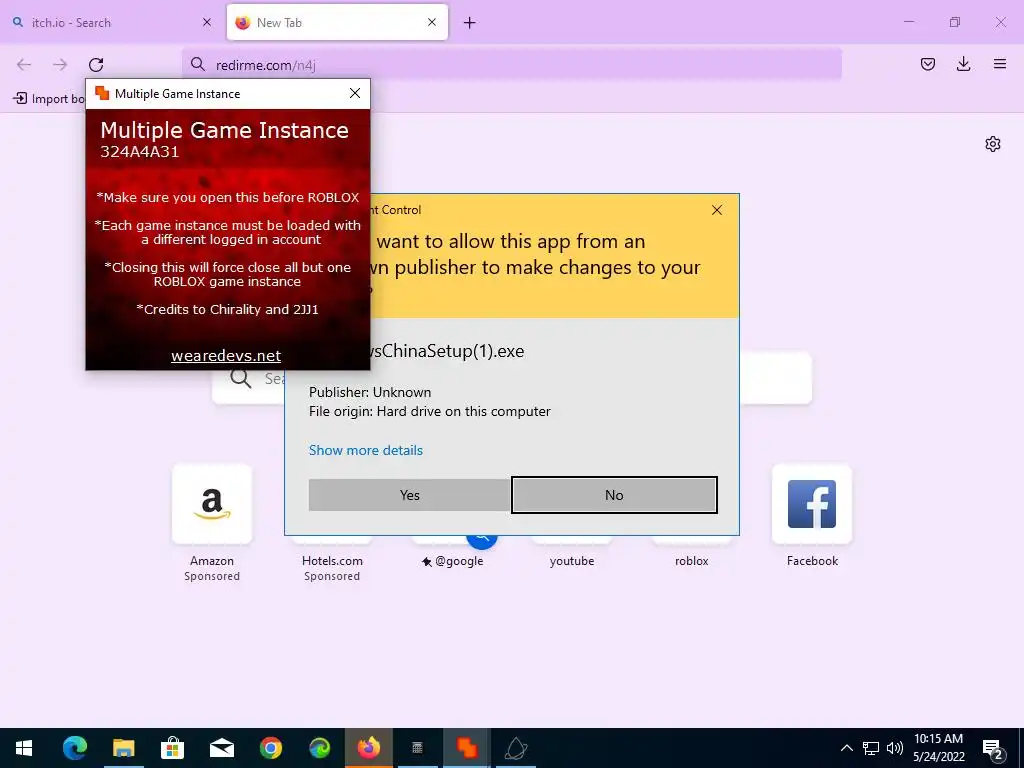Click the new tab search magnifier icon
1024x768 pixels.
click(x=240, y=378)
